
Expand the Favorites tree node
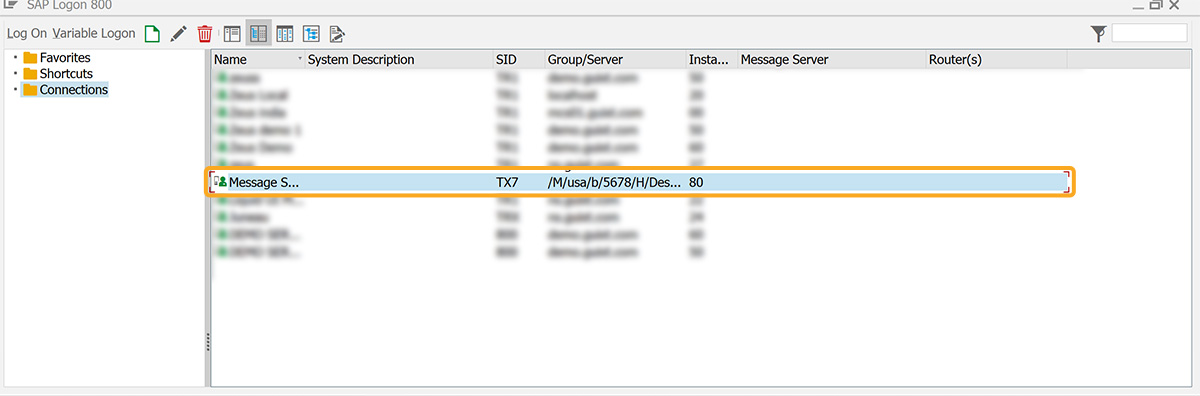coord(15,58)
